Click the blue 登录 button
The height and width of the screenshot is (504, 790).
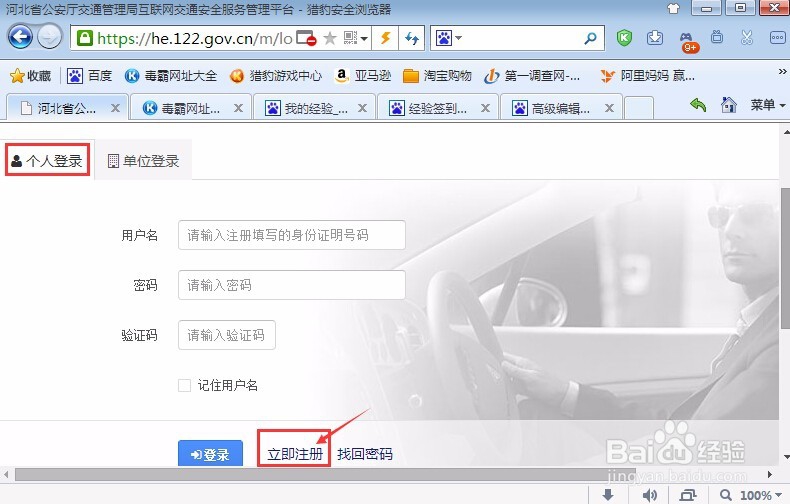pos(210,454)
